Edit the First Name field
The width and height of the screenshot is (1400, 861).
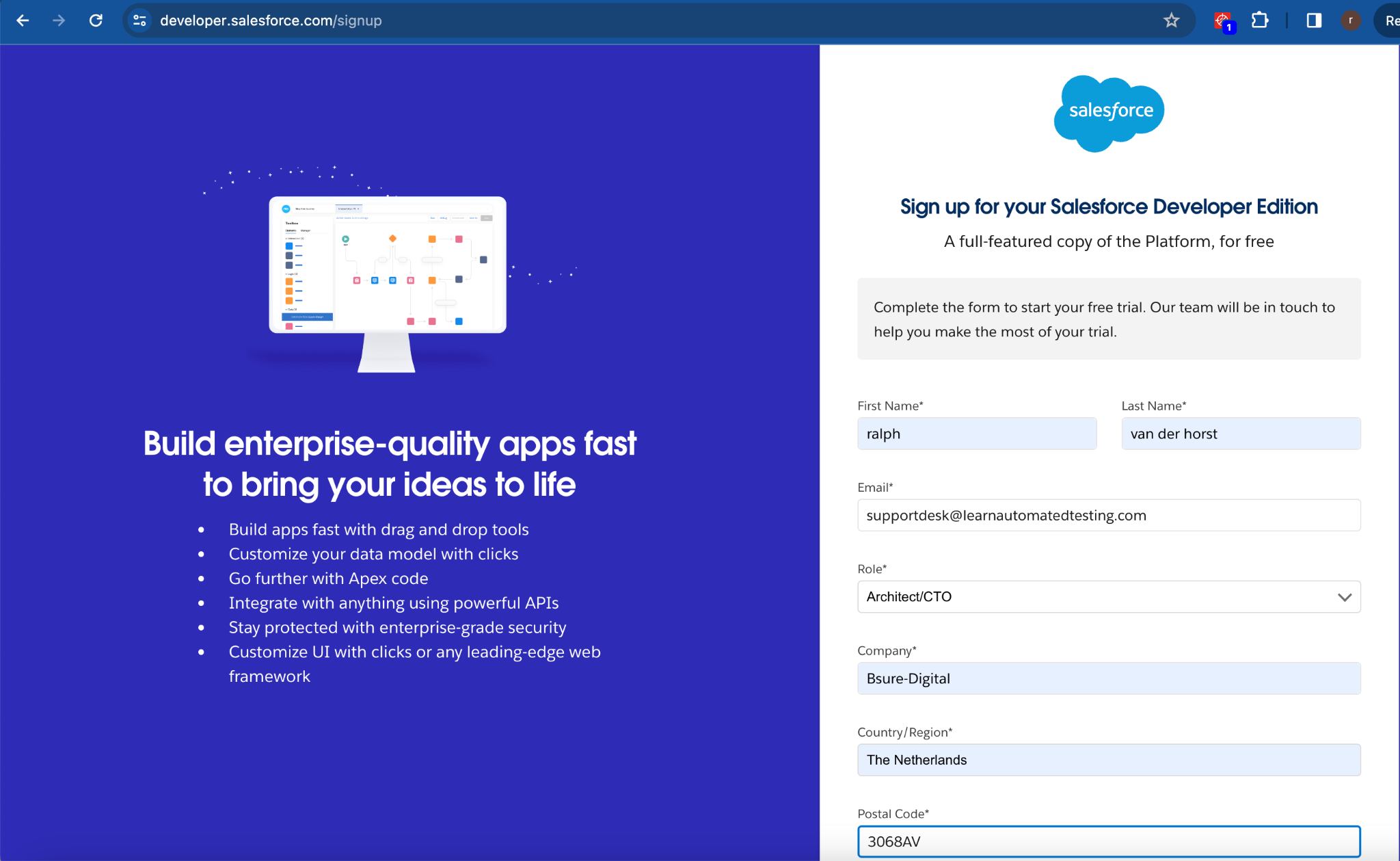977,434
